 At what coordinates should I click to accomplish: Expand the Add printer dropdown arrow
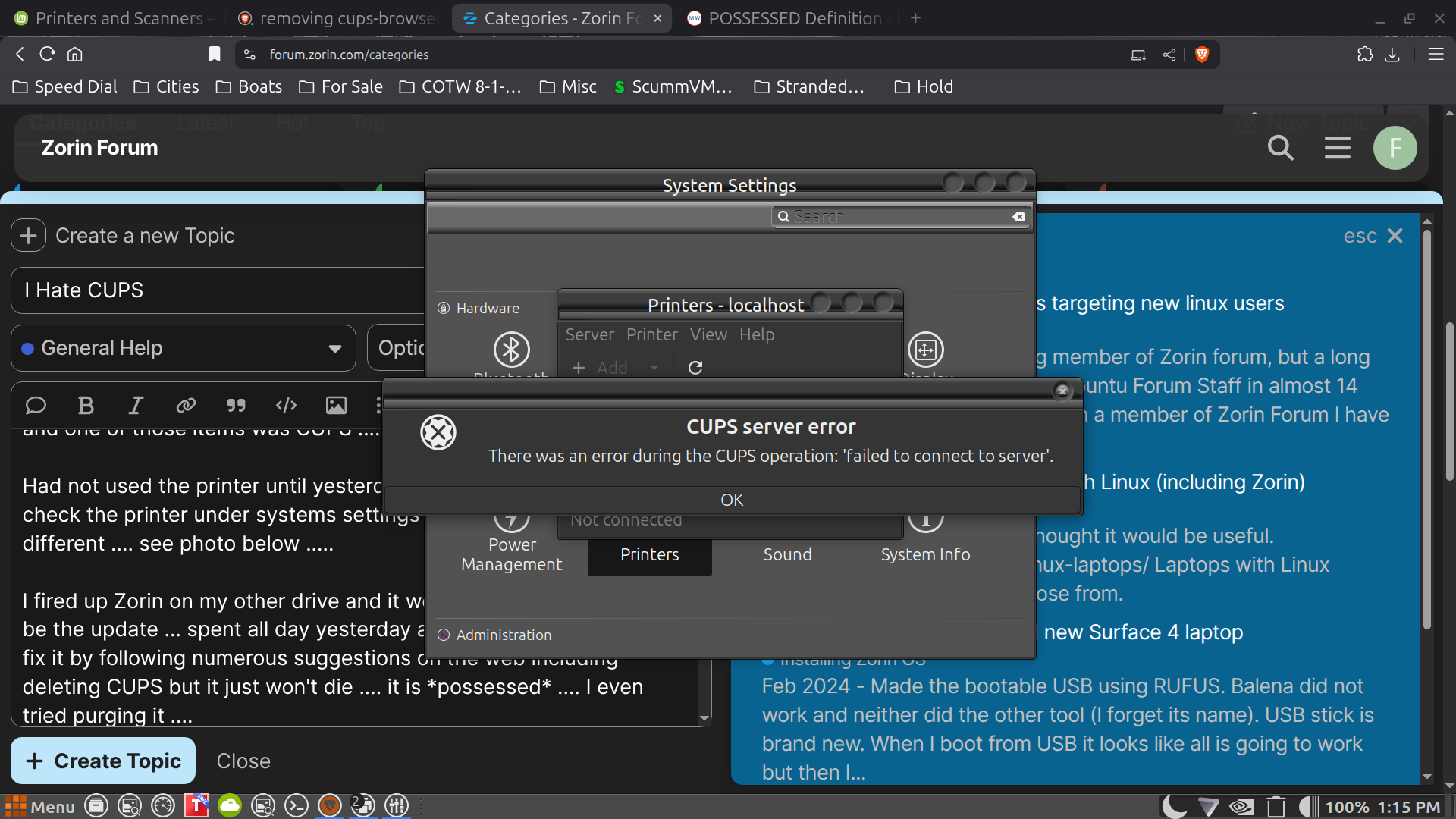(654, 368)
